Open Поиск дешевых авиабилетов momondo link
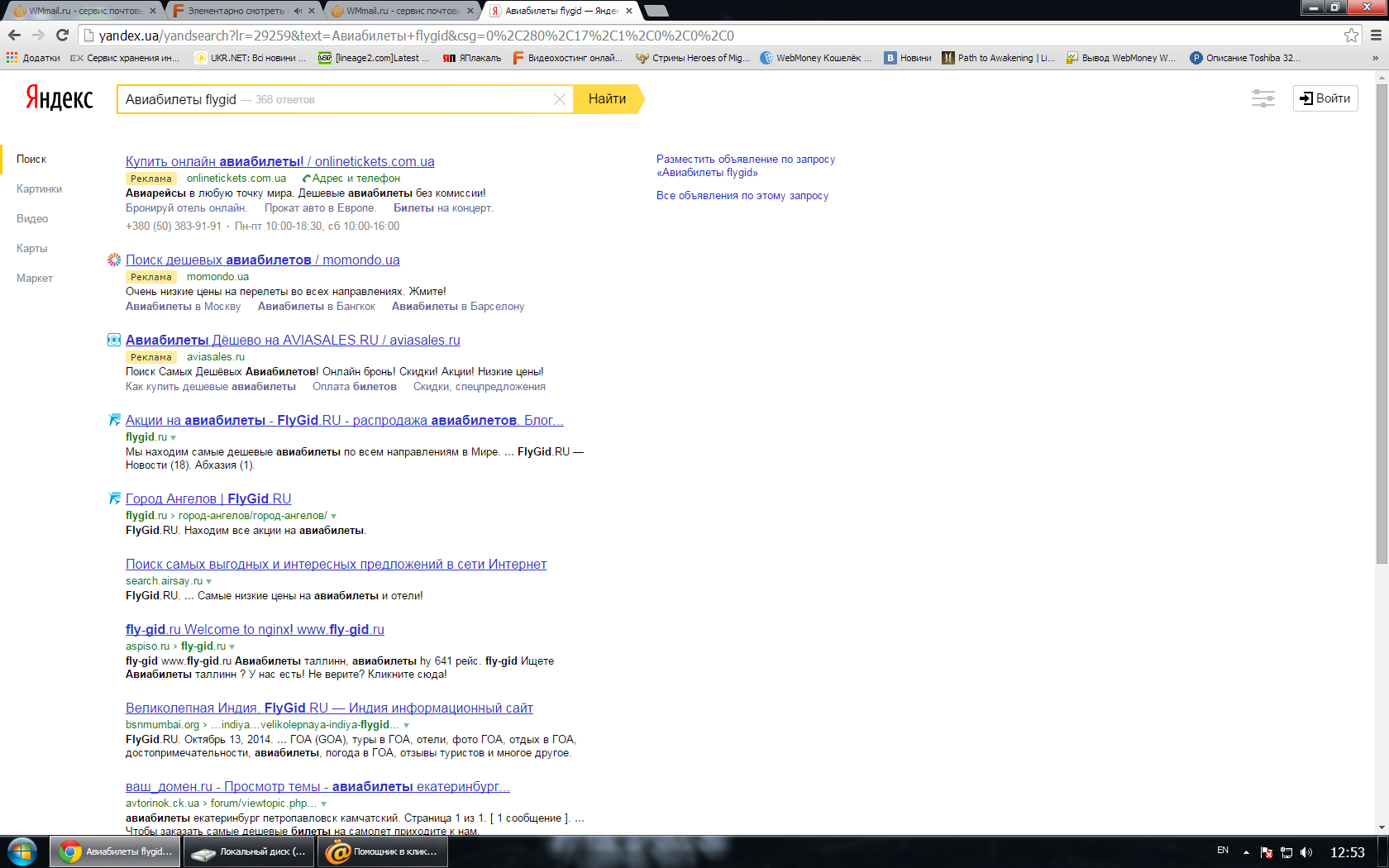The height and width of the screenshot is (868, 1389). (x=263, y=260)
